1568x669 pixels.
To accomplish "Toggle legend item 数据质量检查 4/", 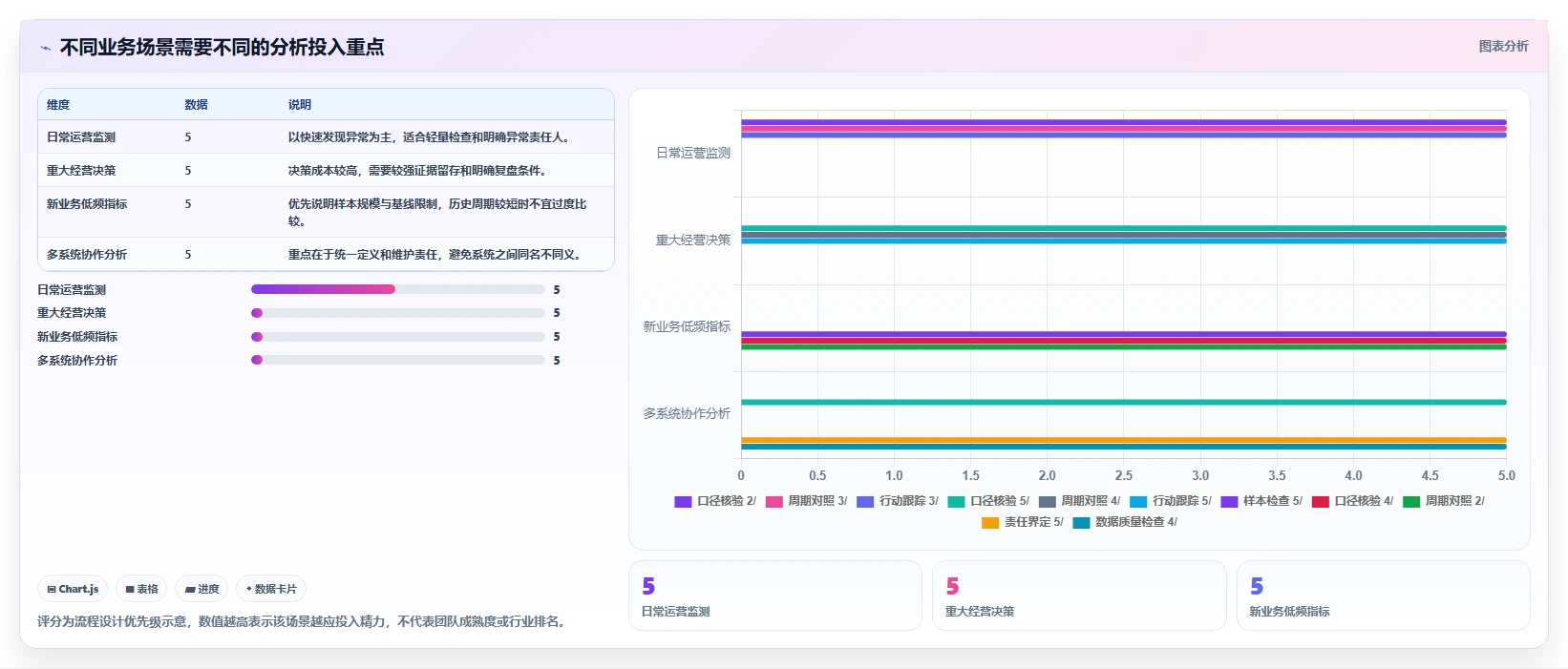I will tap(1125, 522).
